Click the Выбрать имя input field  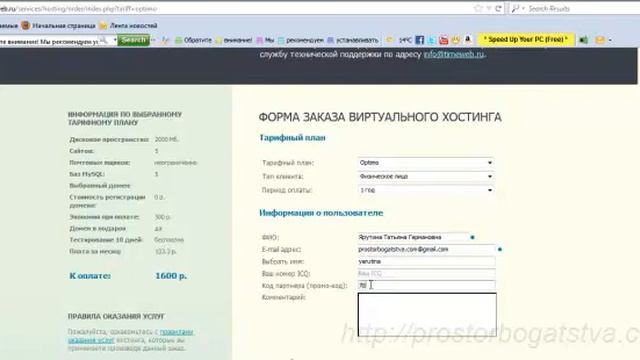pos(426,261)
